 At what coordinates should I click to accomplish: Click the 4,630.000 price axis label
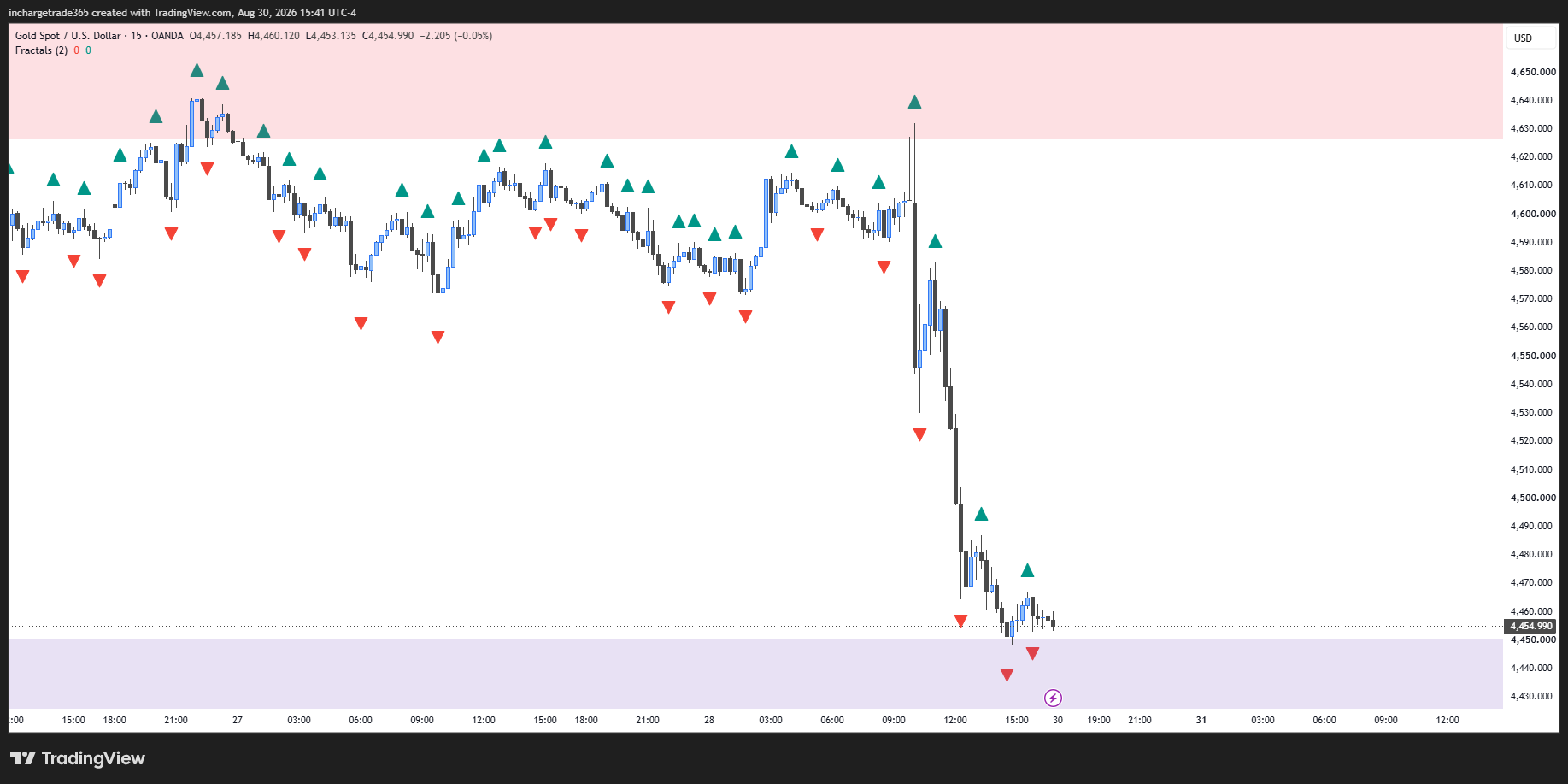1532,128
